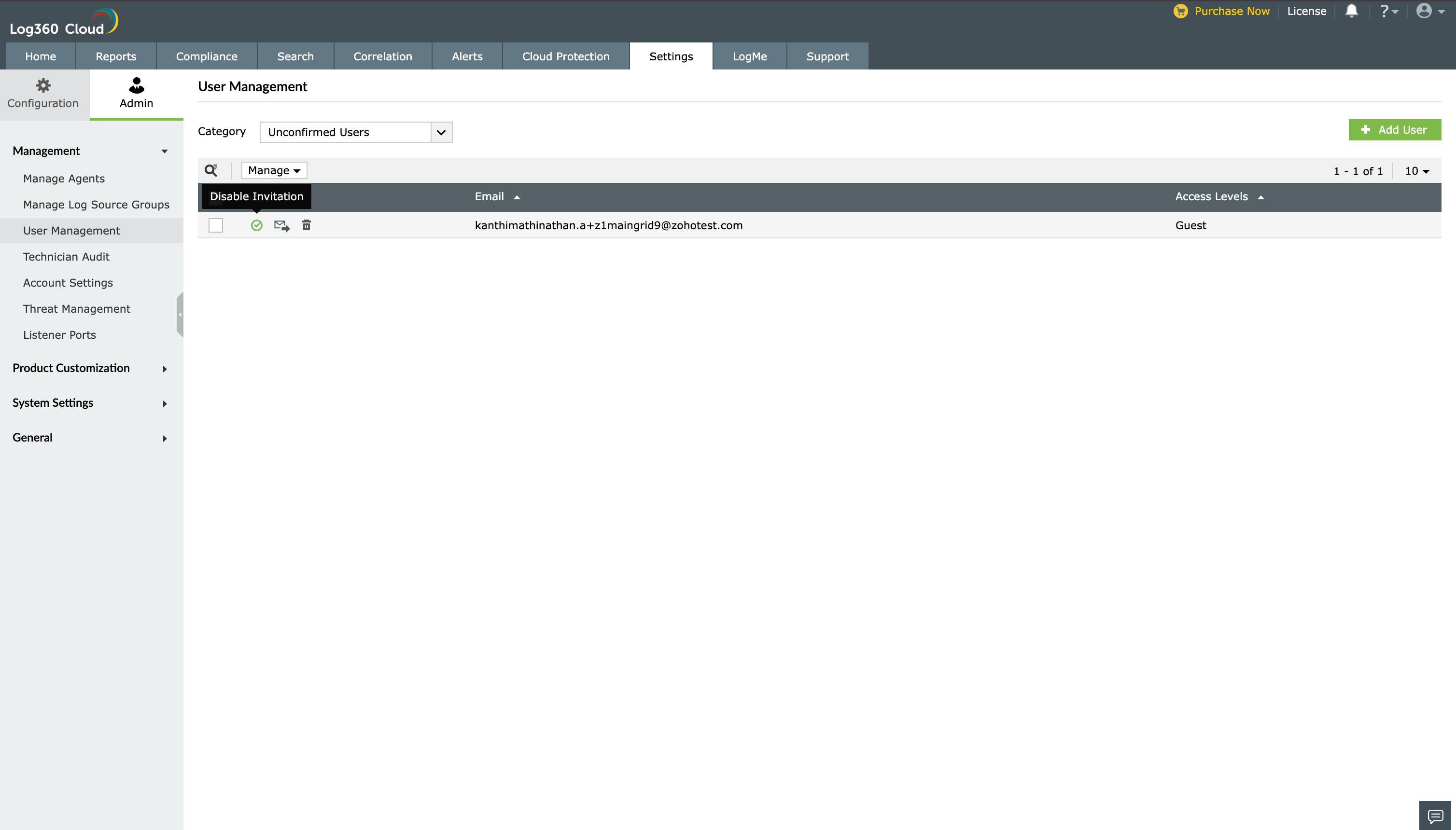Click the Add User button

(1394, 130)
